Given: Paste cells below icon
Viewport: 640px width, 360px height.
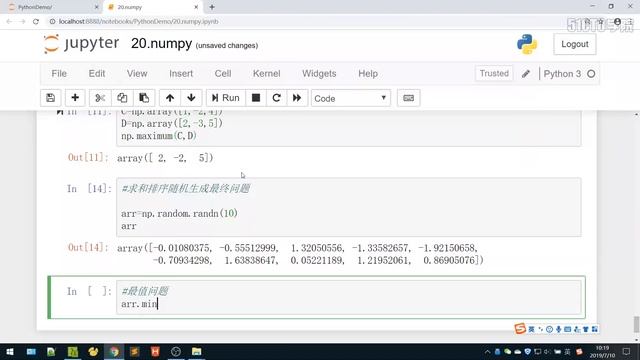Looking at the screenshot, I should point(144,98).
